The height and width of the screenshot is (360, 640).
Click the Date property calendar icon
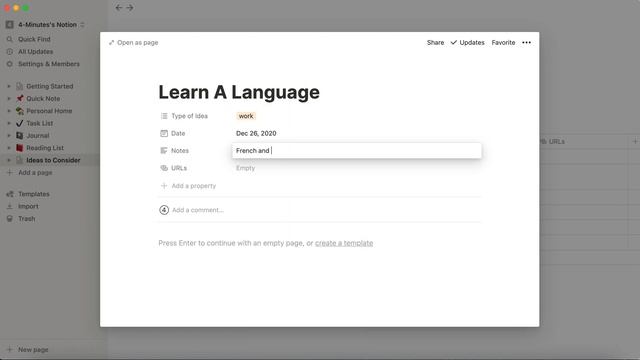pos(164,133)
